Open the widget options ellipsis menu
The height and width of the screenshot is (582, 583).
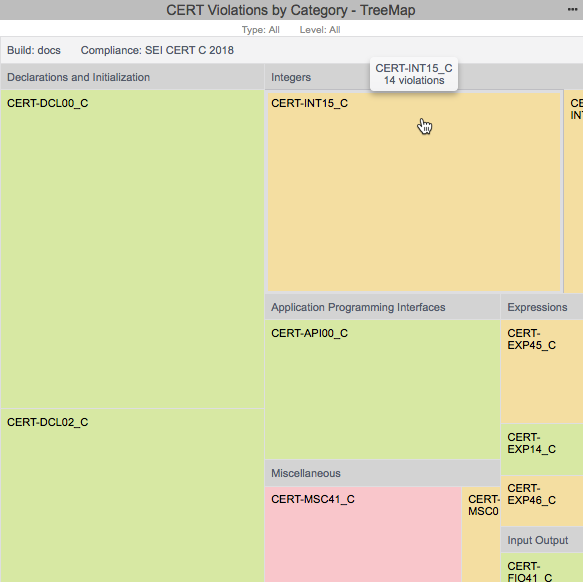(x=572, y=10)
